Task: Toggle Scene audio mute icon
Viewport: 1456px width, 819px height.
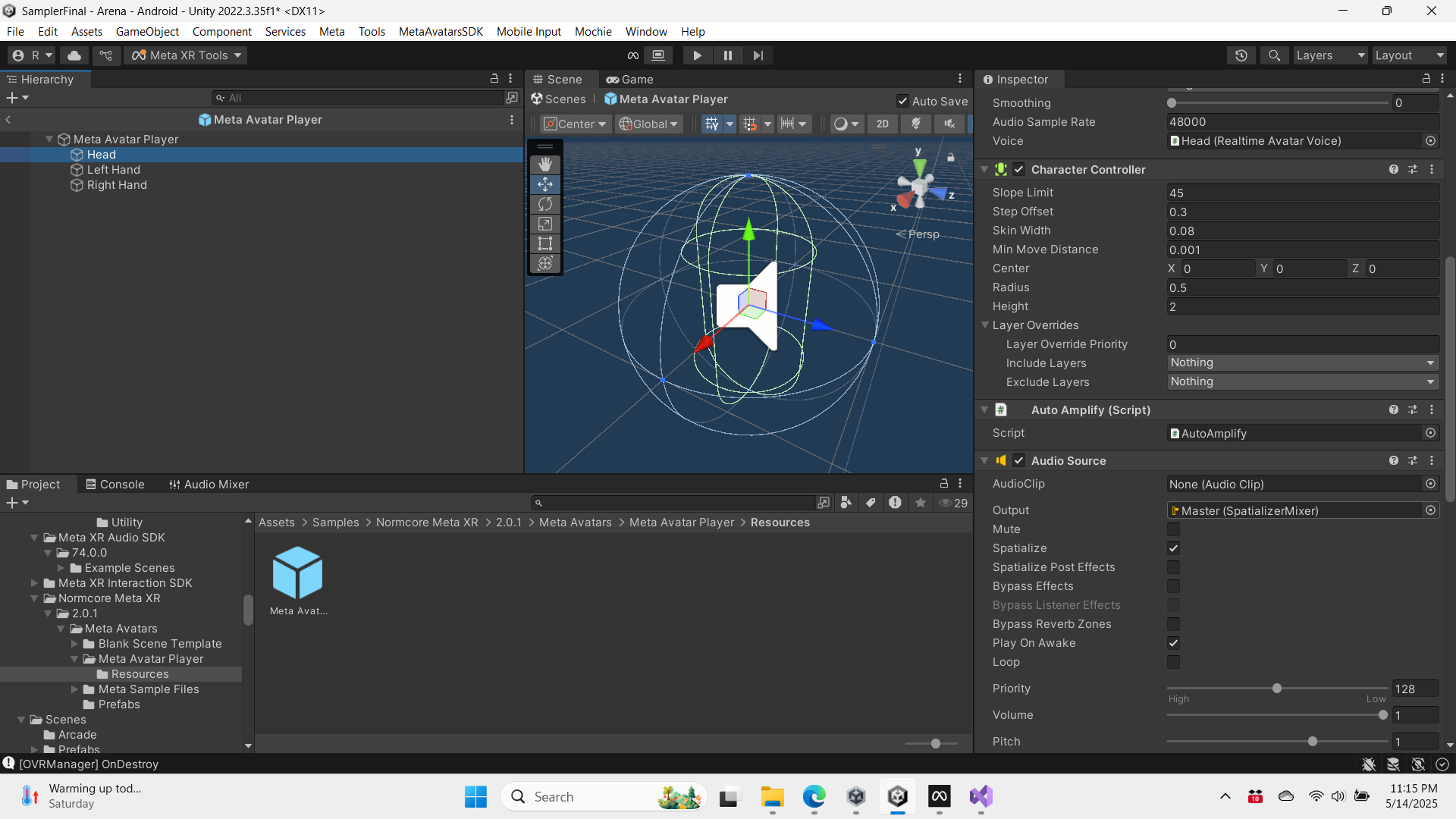Action: click(949, 124)
